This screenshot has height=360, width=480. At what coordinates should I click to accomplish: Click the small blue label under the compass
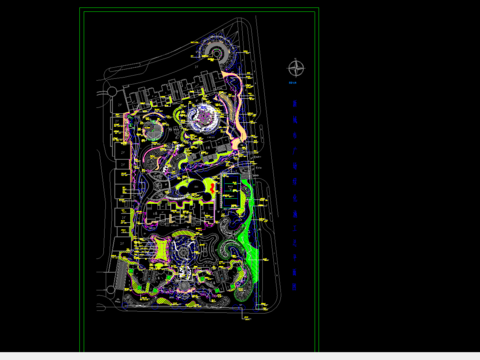pyautogui.click(x=292, y=82)
